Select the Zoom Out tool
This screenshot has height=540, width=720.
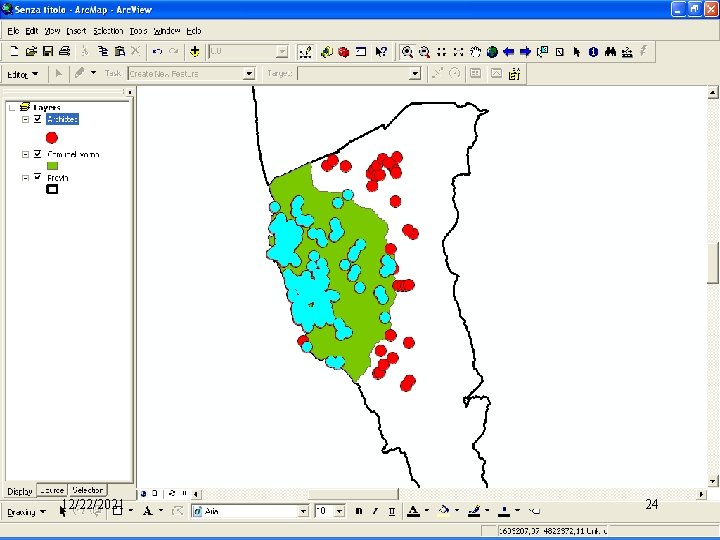(424, 51)
